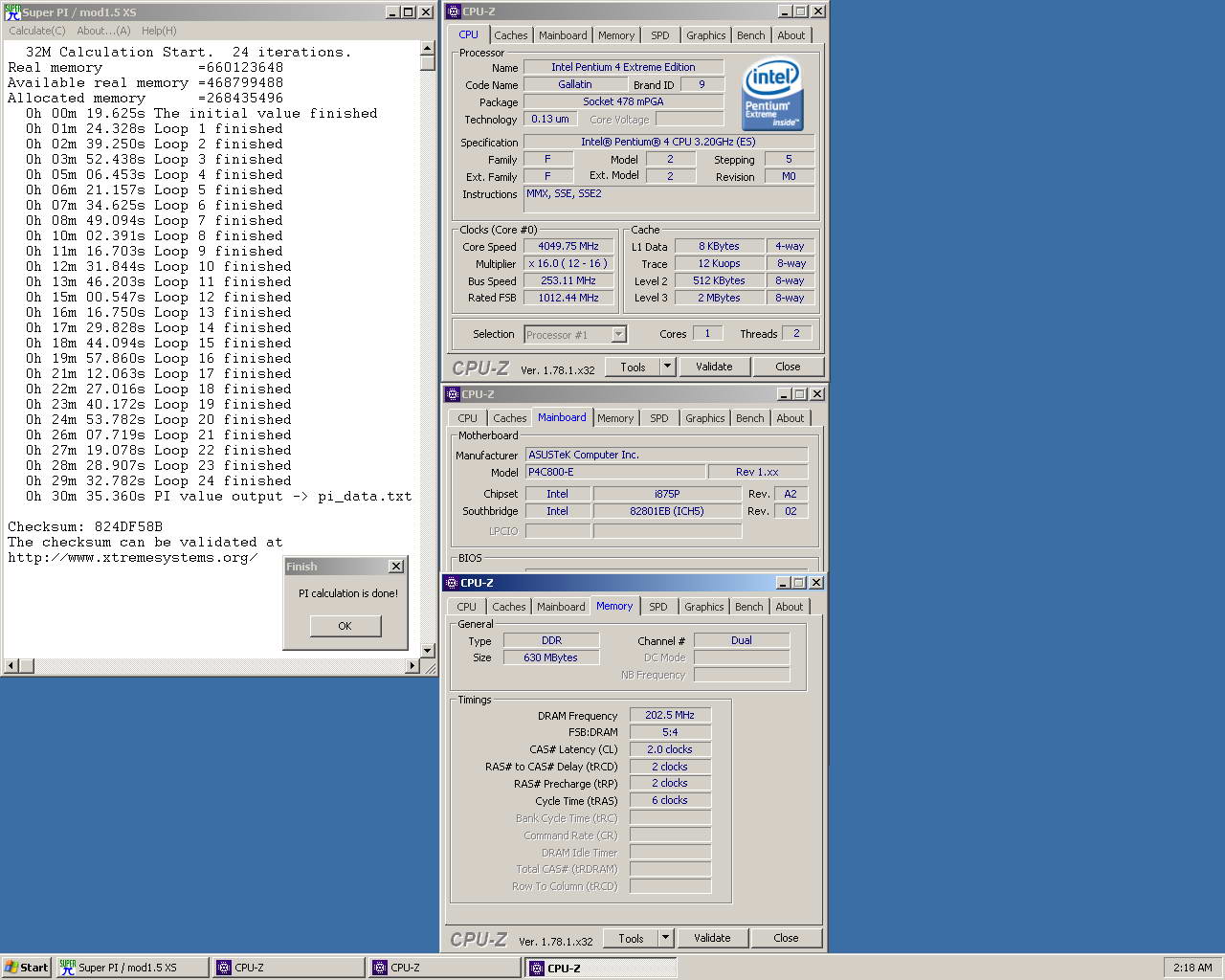Click the Memory Size 630 MBytes value

(551, 657)
